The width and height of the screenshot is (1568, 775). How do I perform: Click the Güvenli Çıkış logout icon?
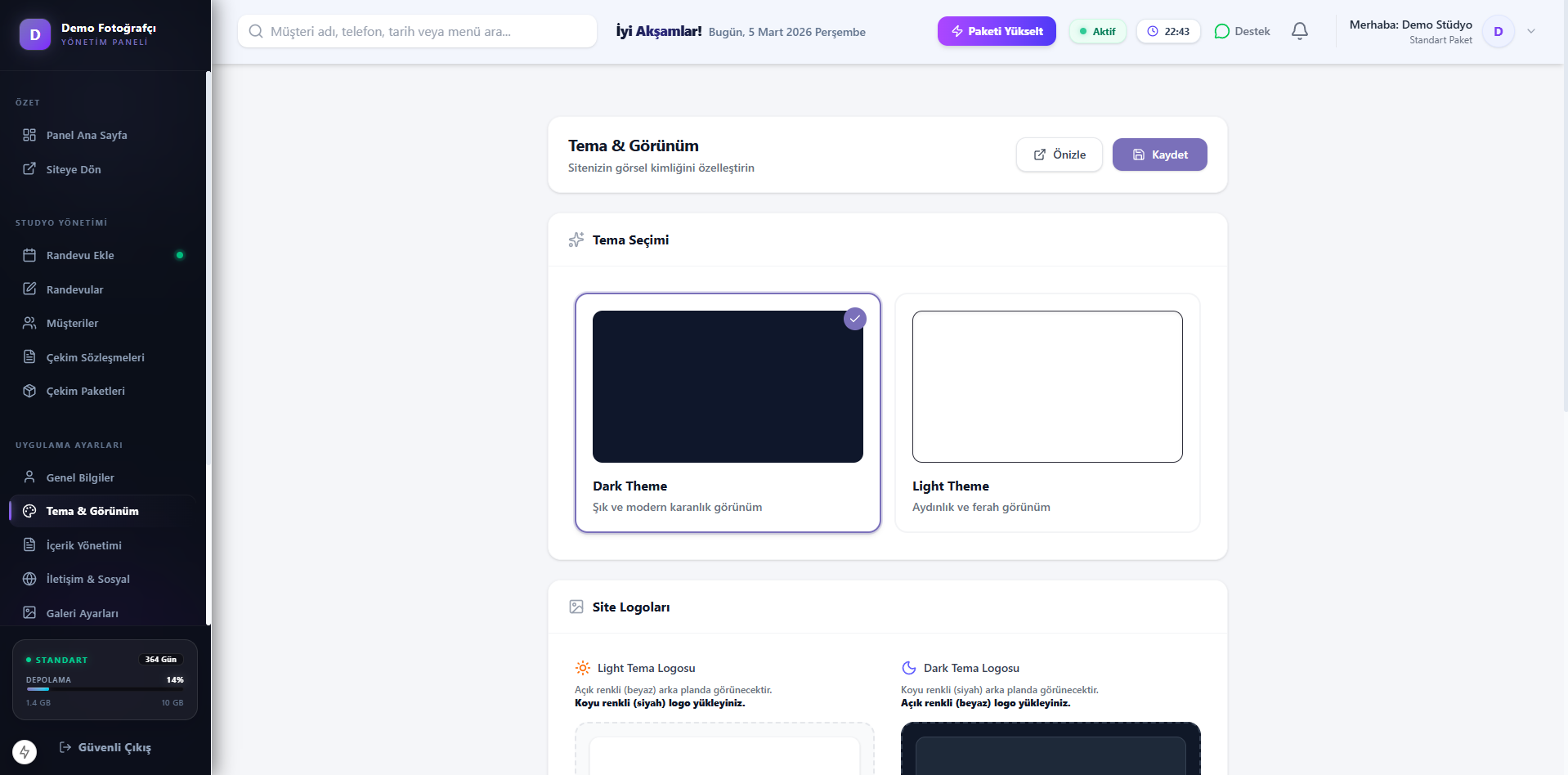pos(65,747)
